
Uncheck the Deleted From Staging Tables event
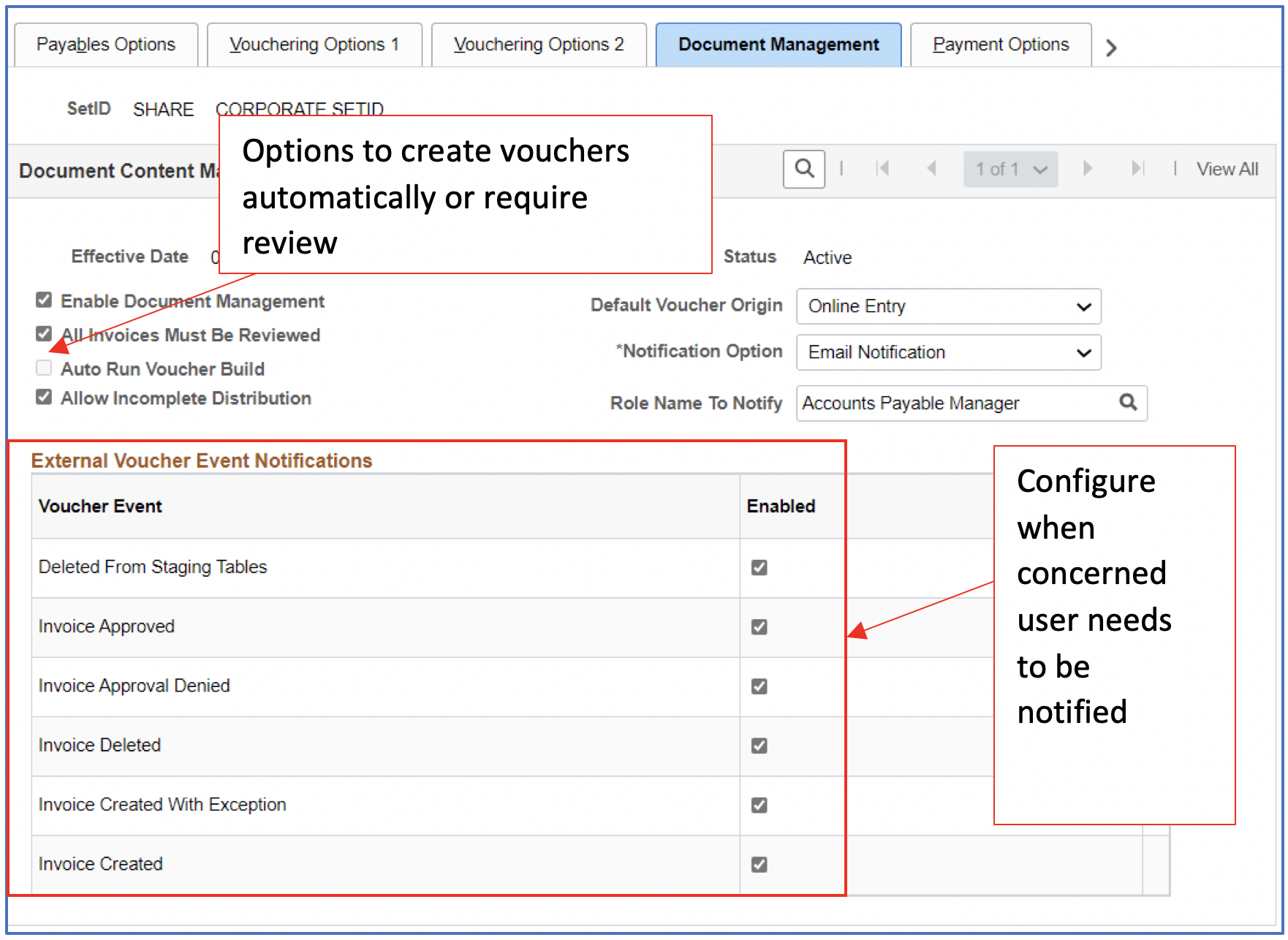pos(759,568)
